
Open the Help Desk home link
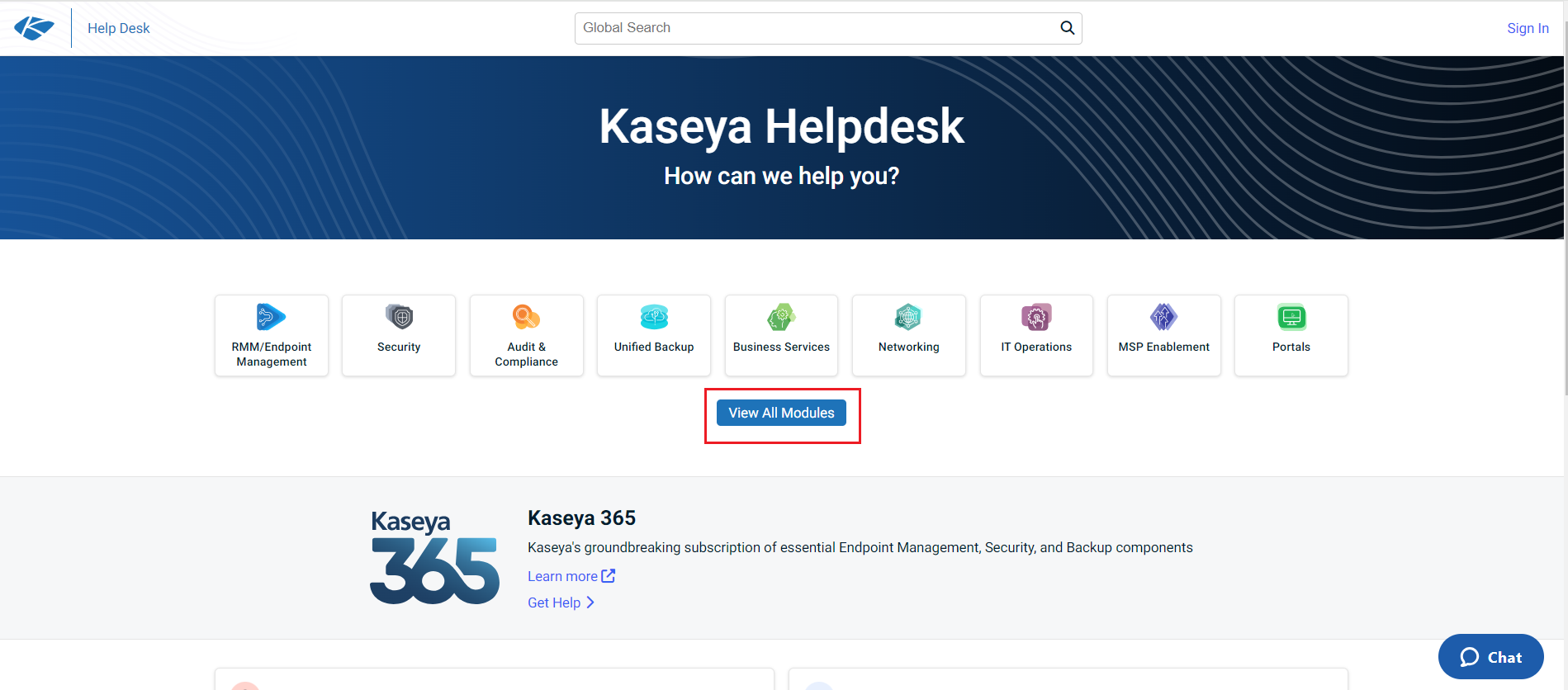click(119, 28)
